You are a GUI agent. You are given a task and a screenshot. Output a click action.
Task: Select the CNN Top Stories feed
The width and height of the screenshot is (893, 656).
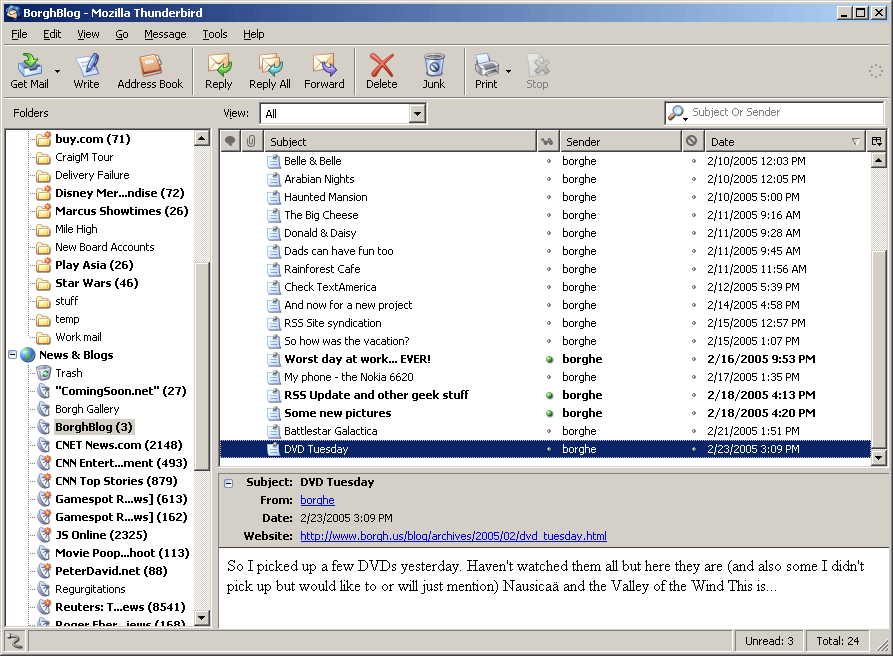coord(116,481)
